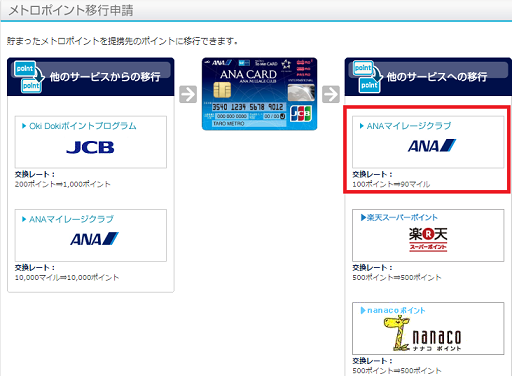Click the ANA logo in the left panel
The width and height of the screenshot is (512, 376).
tap(94, 239)
